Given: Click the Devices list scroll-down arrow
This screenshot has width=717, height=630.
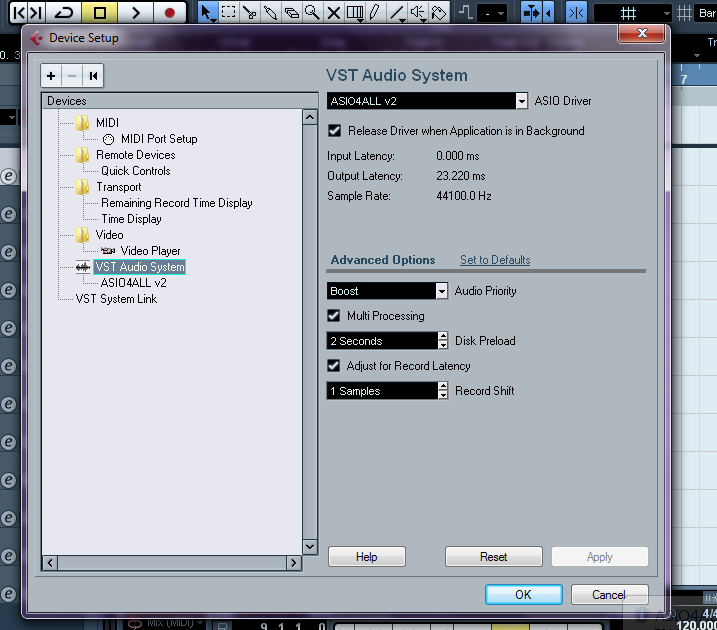Looking at the screenshot, I should tap(310, 546).
